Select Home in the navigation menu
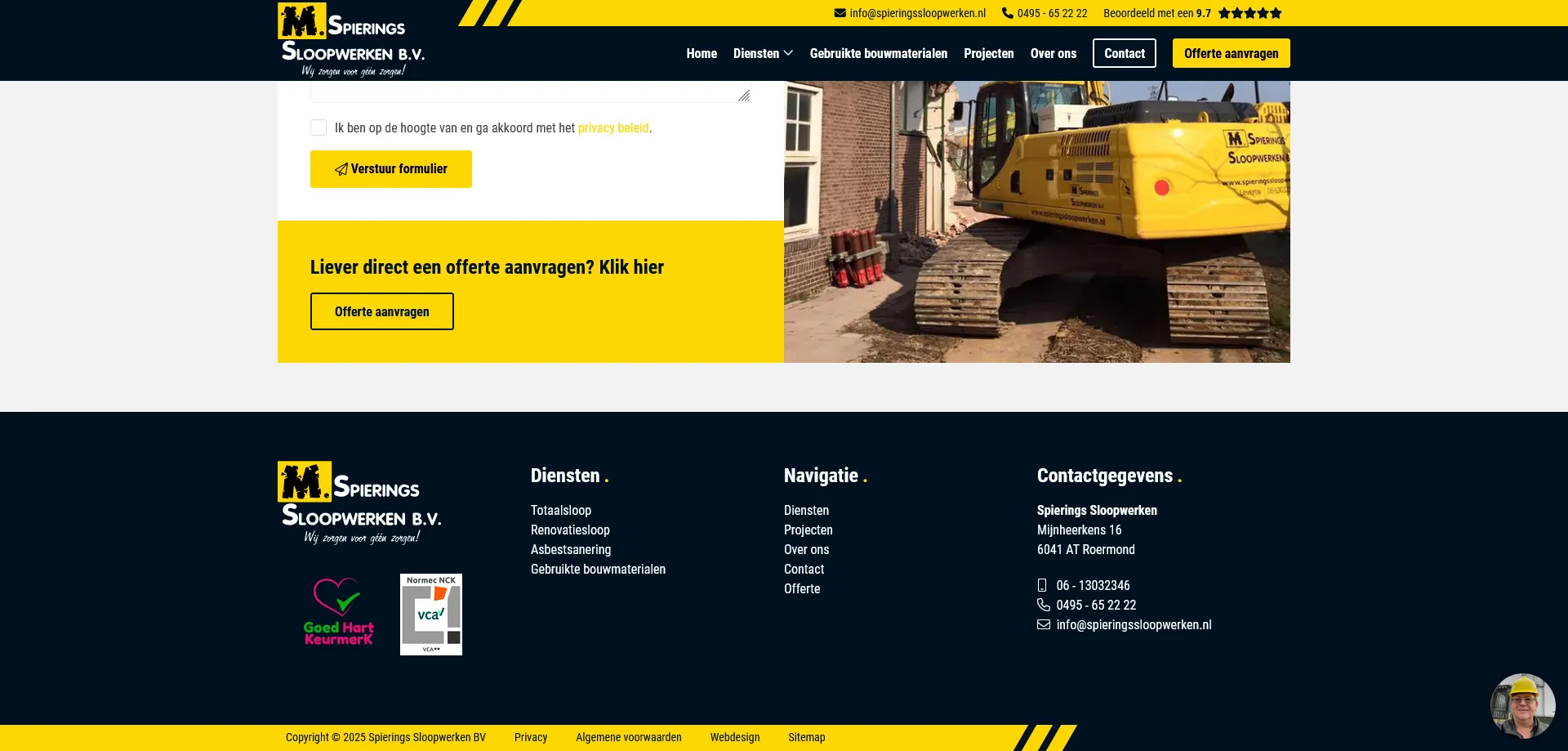 click(x=701, y=53)
